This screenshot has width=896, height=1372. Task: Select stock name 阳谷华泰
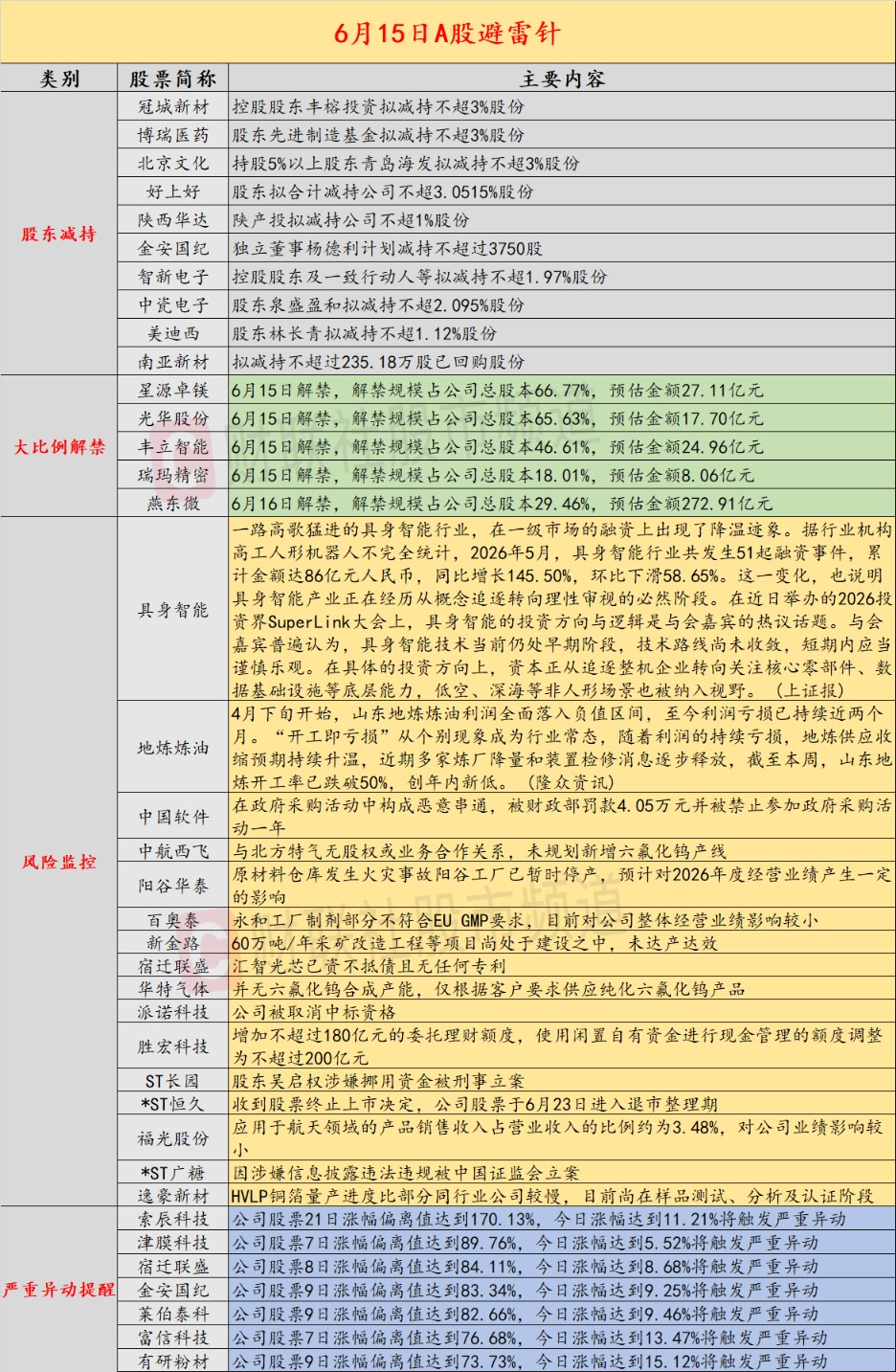[173, 886]
